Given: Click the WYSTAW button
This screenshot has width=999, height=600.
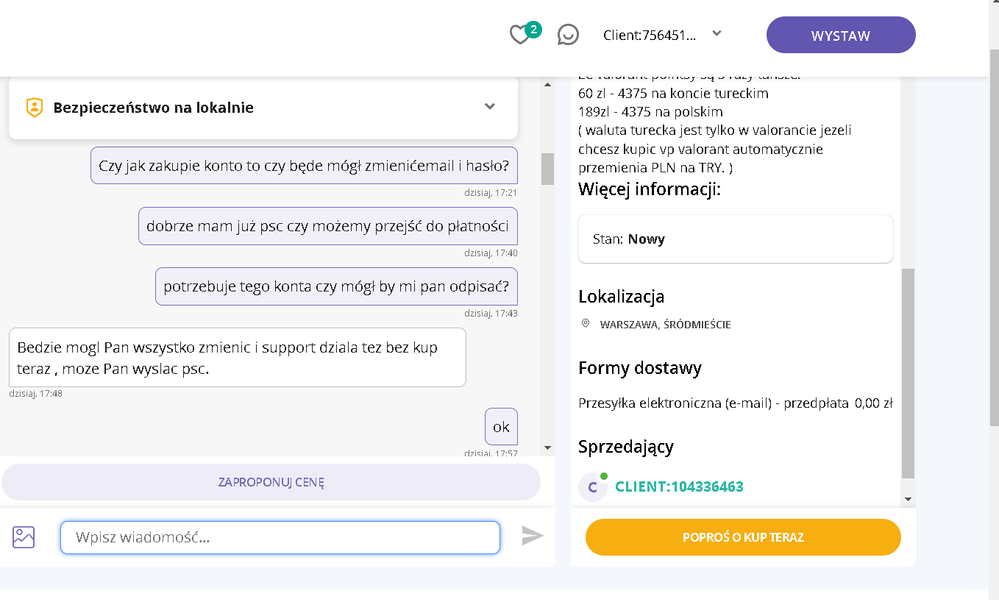Looking at the screenshot, I should (x=840, y=35).
